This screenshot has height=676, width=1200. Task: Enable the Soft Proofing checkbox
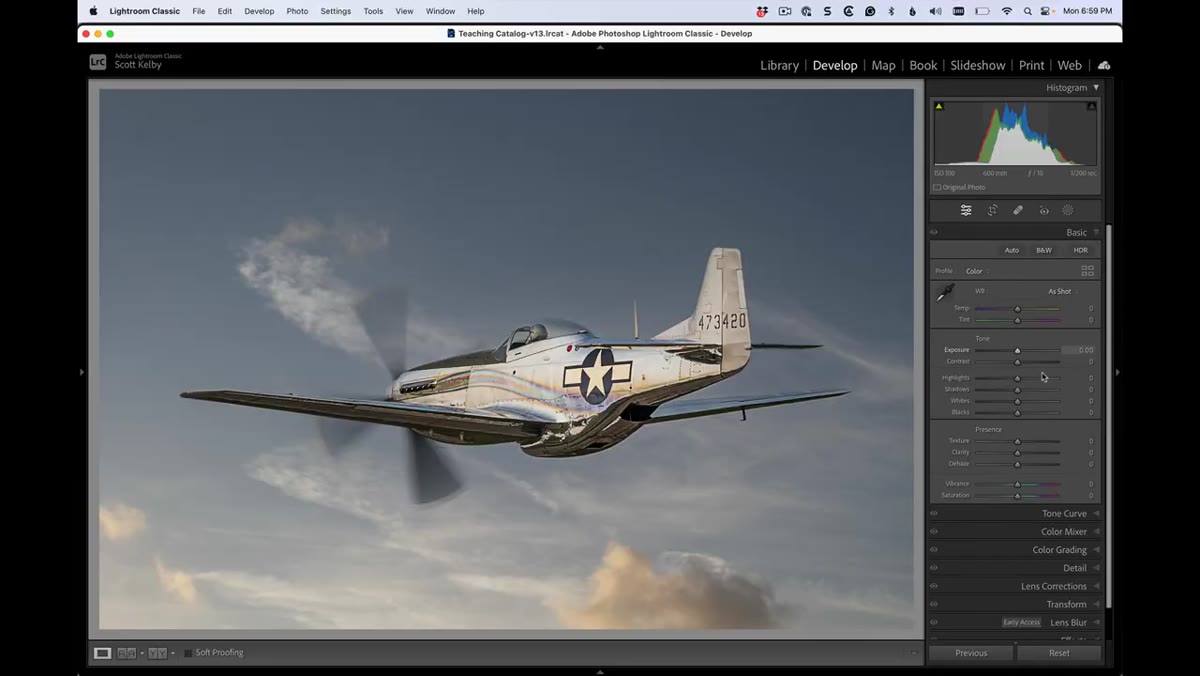188,653
